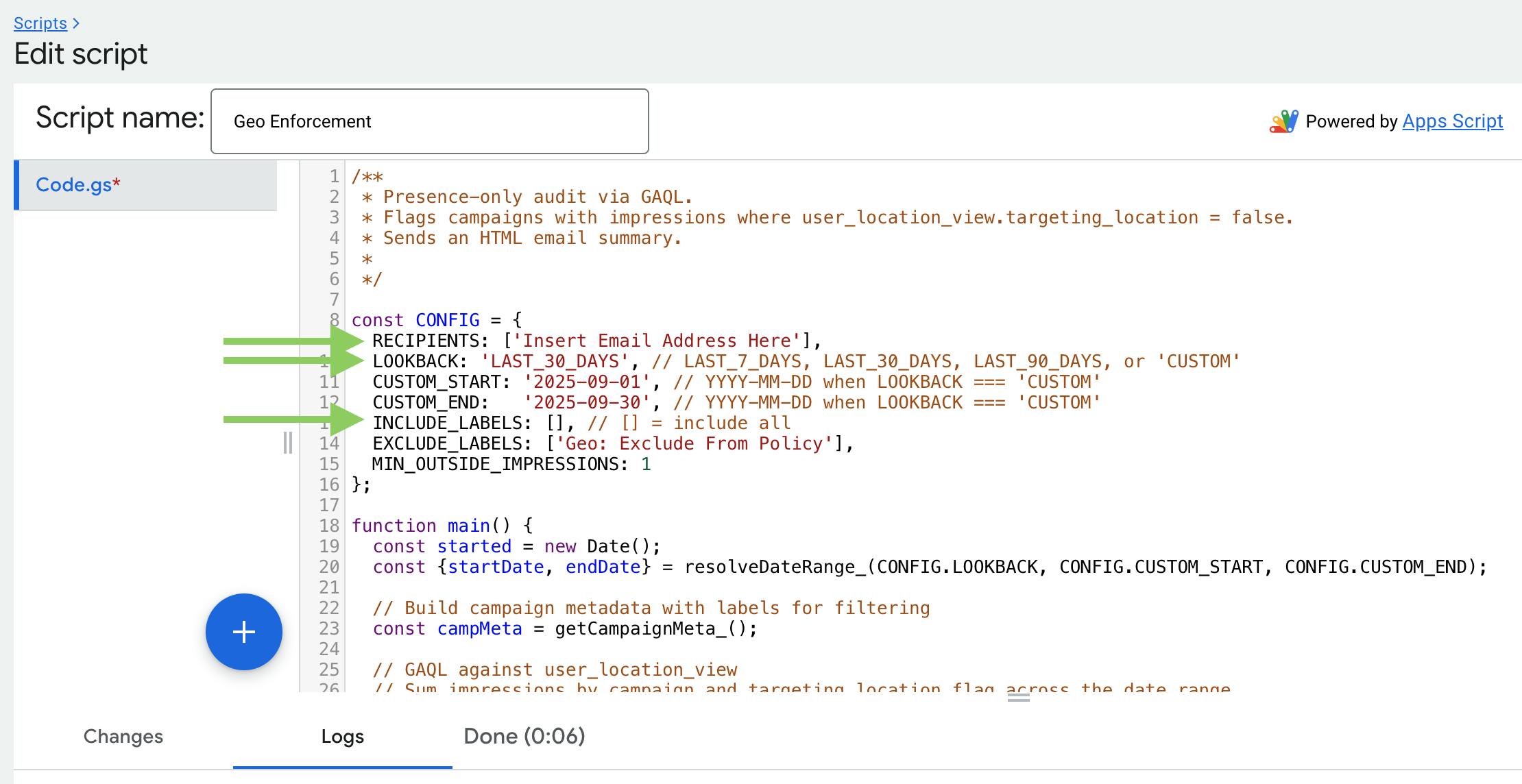Click line number 18 in the gutter

(329, 526)
